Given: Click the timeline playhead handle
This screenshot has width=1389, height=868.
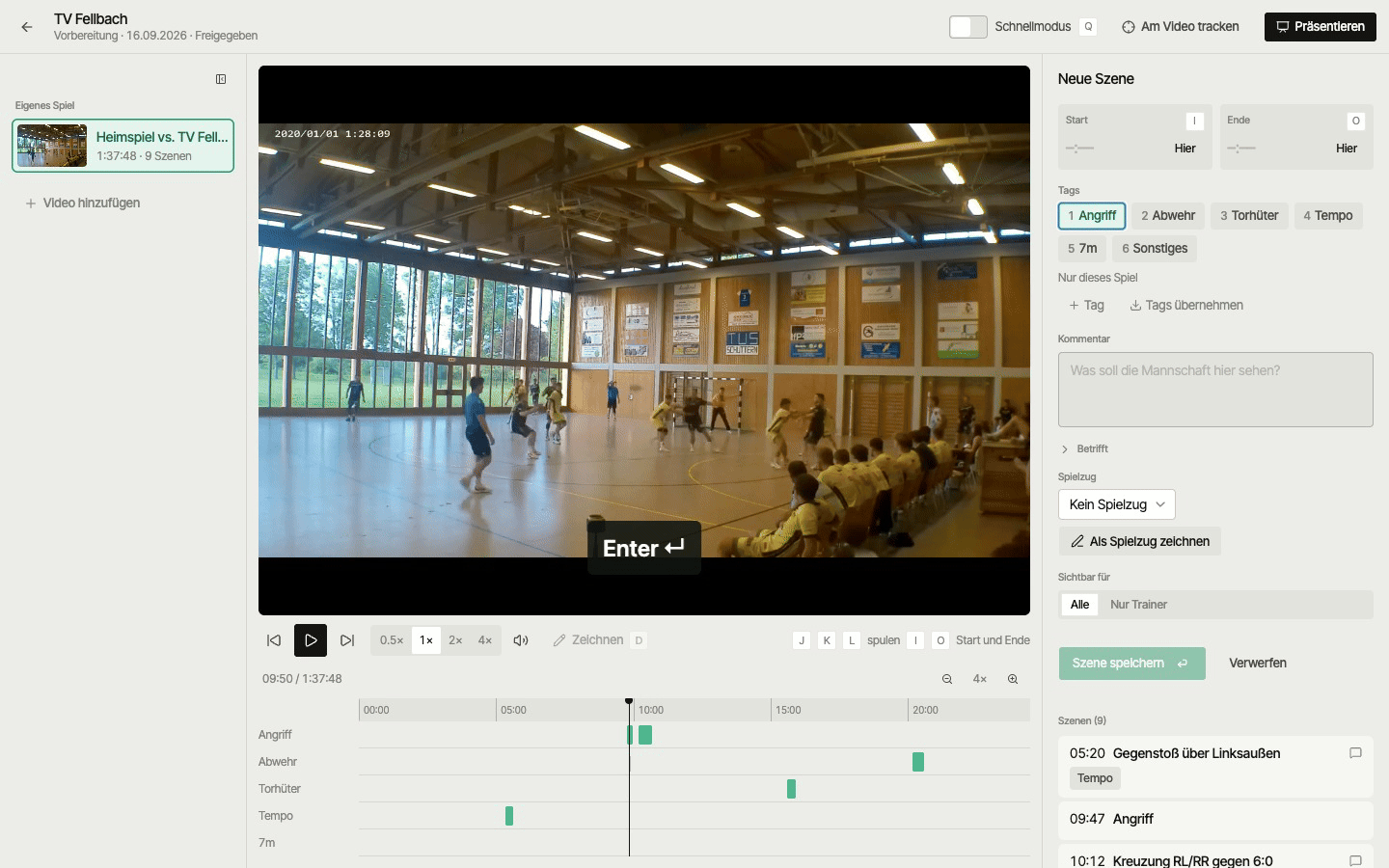Looking at the screenshot, I should point(629,702).
